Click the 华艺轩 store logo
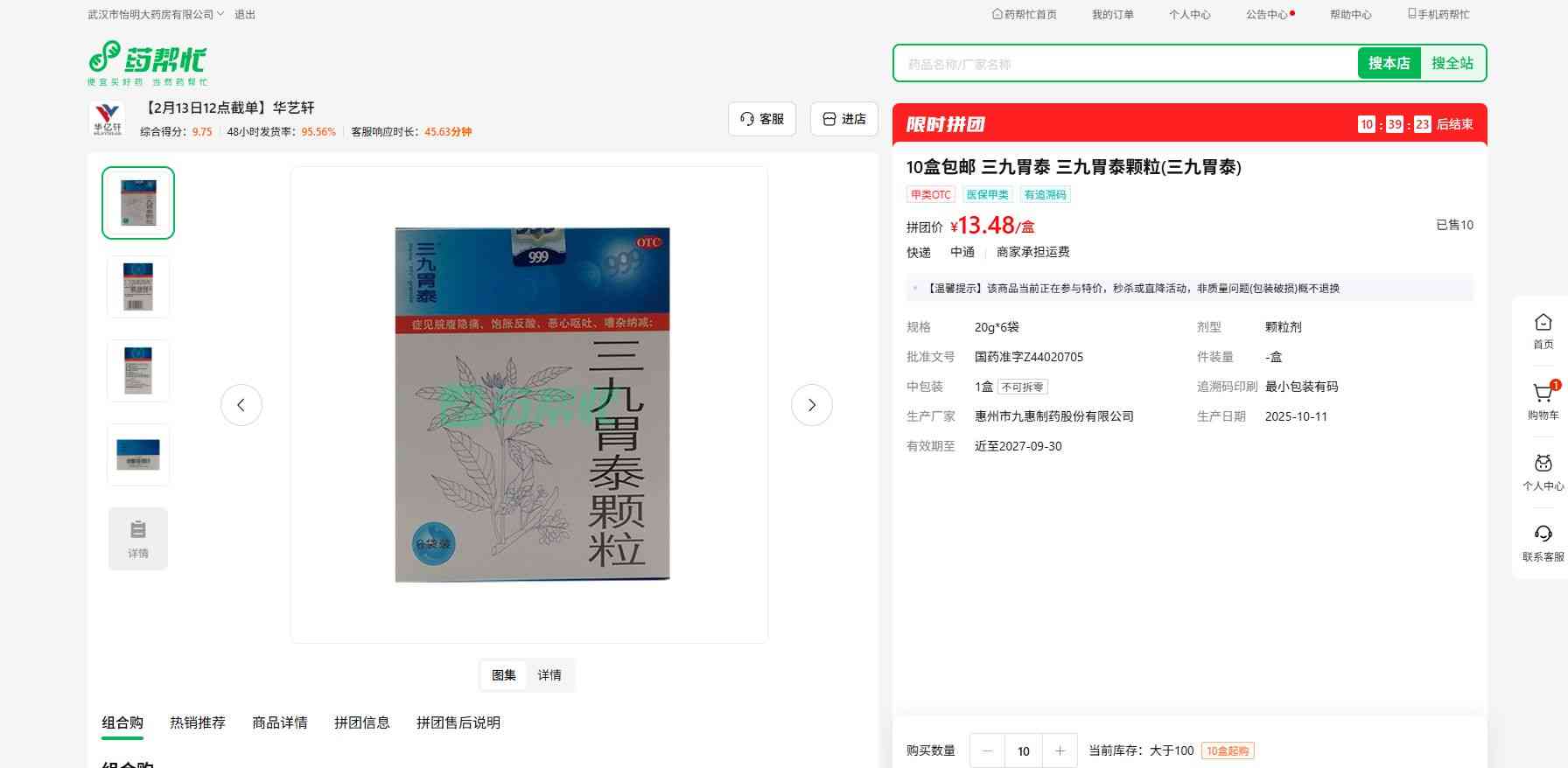Image resolution: width=1568 pixels, height=768 pixels. coord(108,118)
